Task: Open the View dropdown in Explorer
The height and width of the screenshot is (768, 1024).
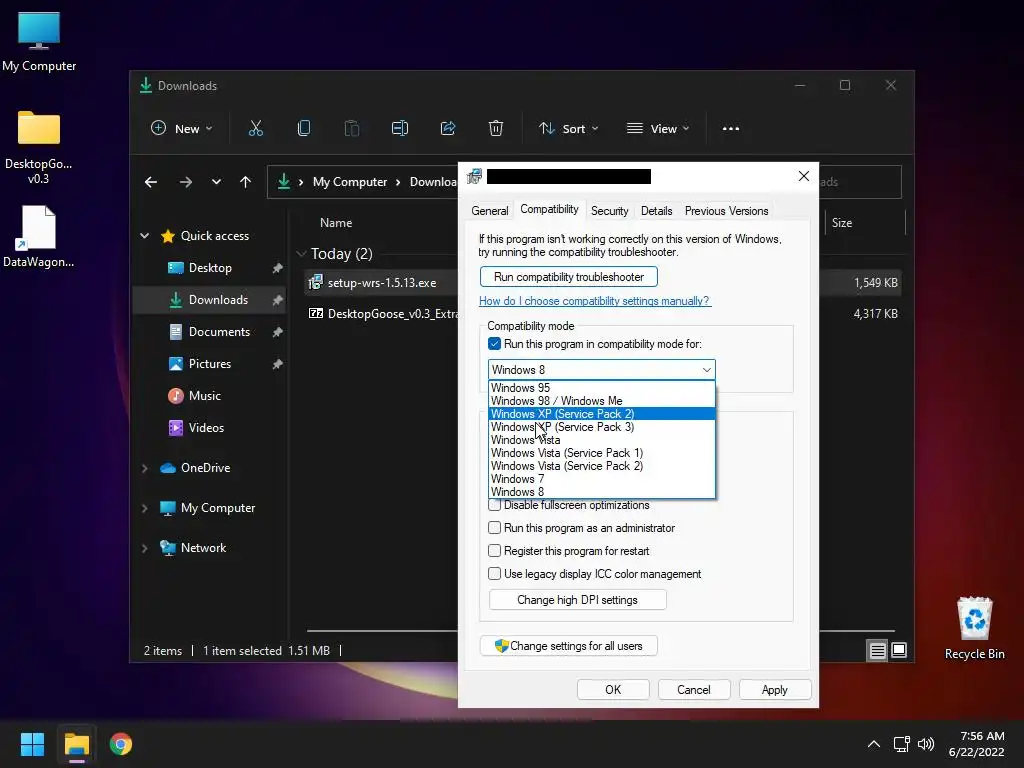Action: 658,129
